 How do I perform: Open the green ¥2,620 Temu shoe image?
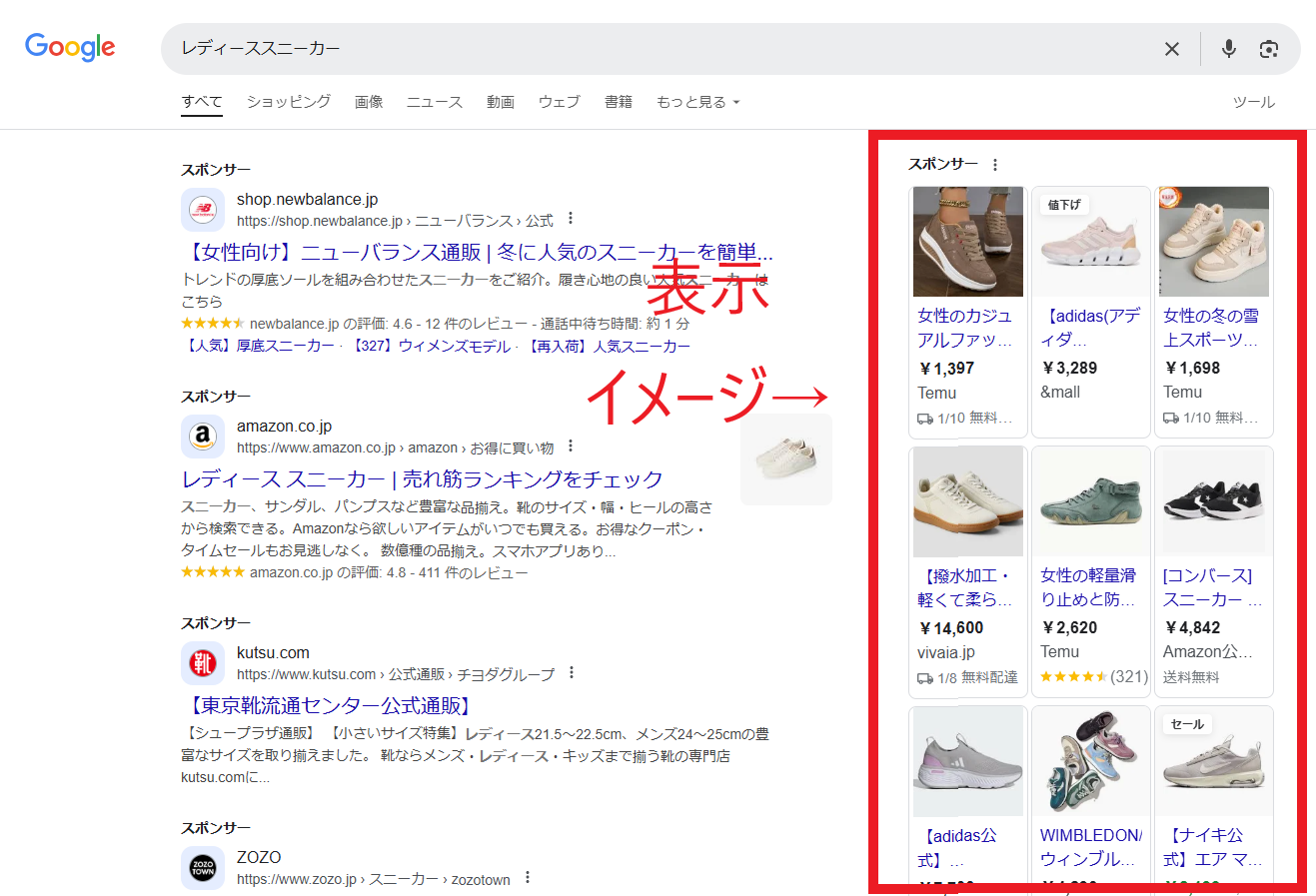coord(1091,501)
